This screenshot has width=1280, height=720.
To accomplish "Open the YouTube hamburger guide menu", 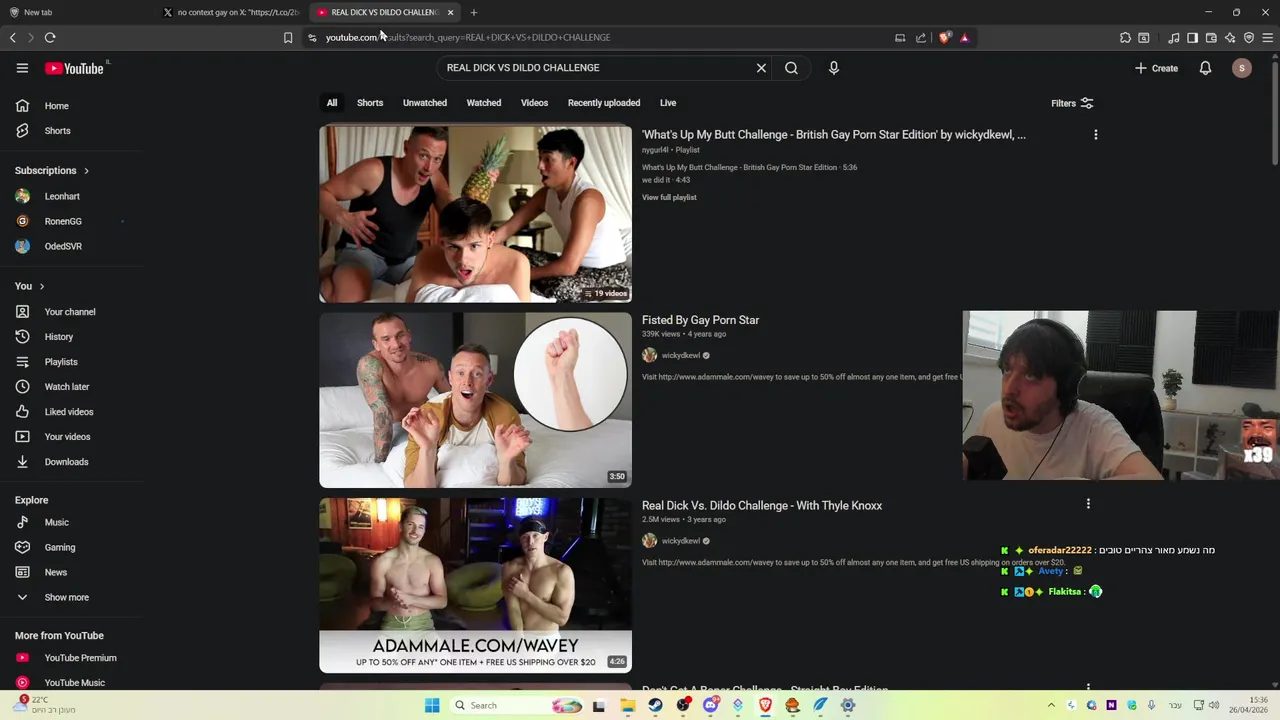I will [x=22, y=68].
